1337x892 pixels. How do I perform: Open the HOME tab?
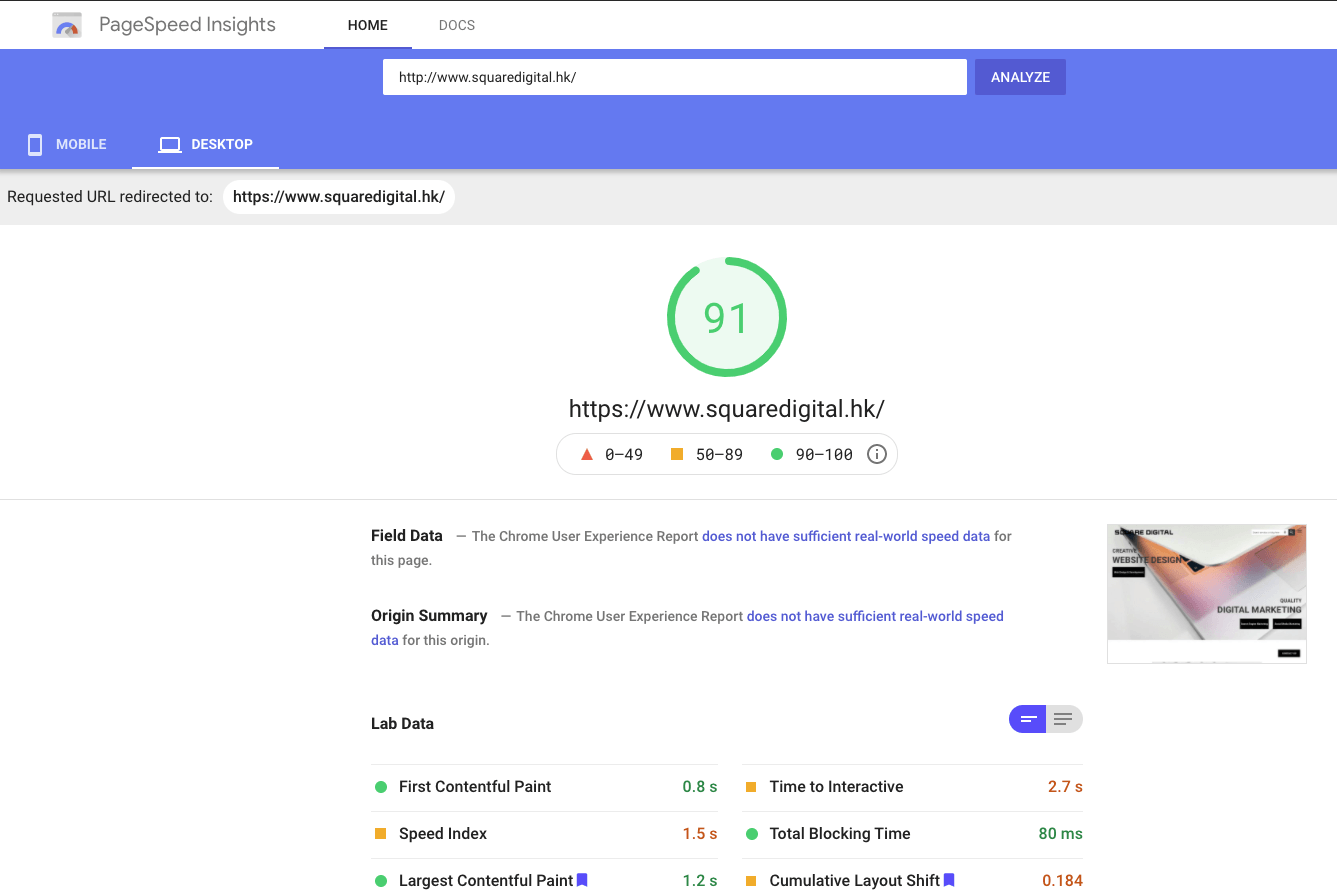[368, 25]
